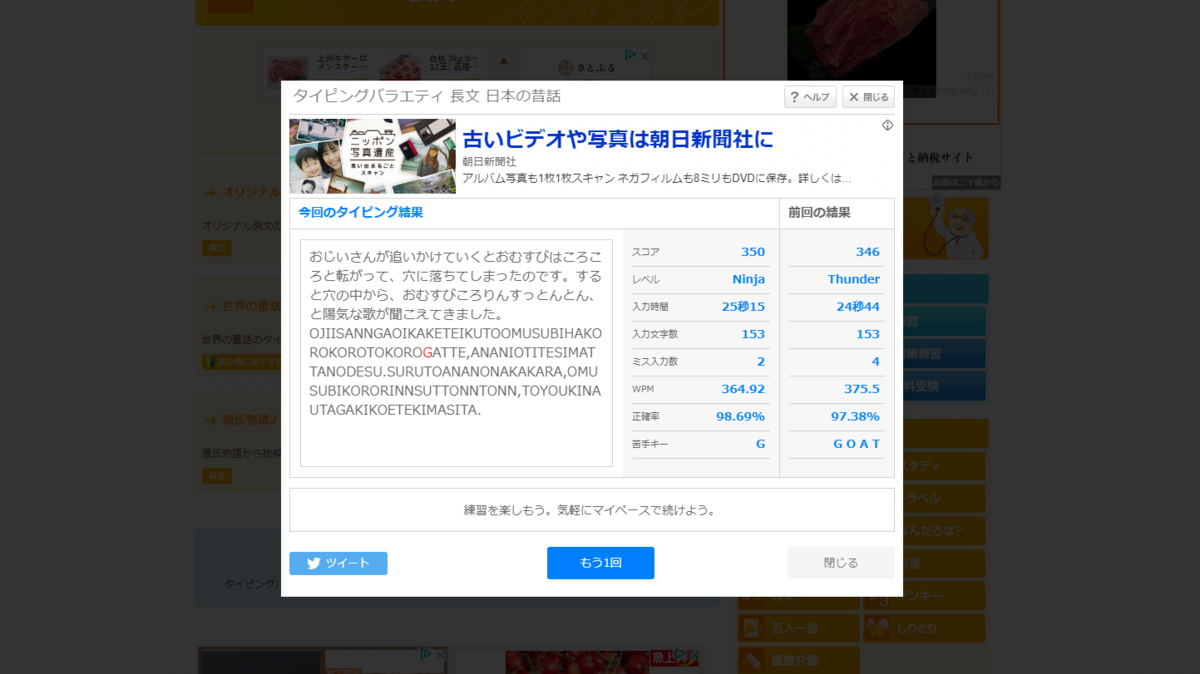The width and height of the screenshot is (1200, 674).
Task: Open the ad info icon beside the banner
Action: coord(887,125)
